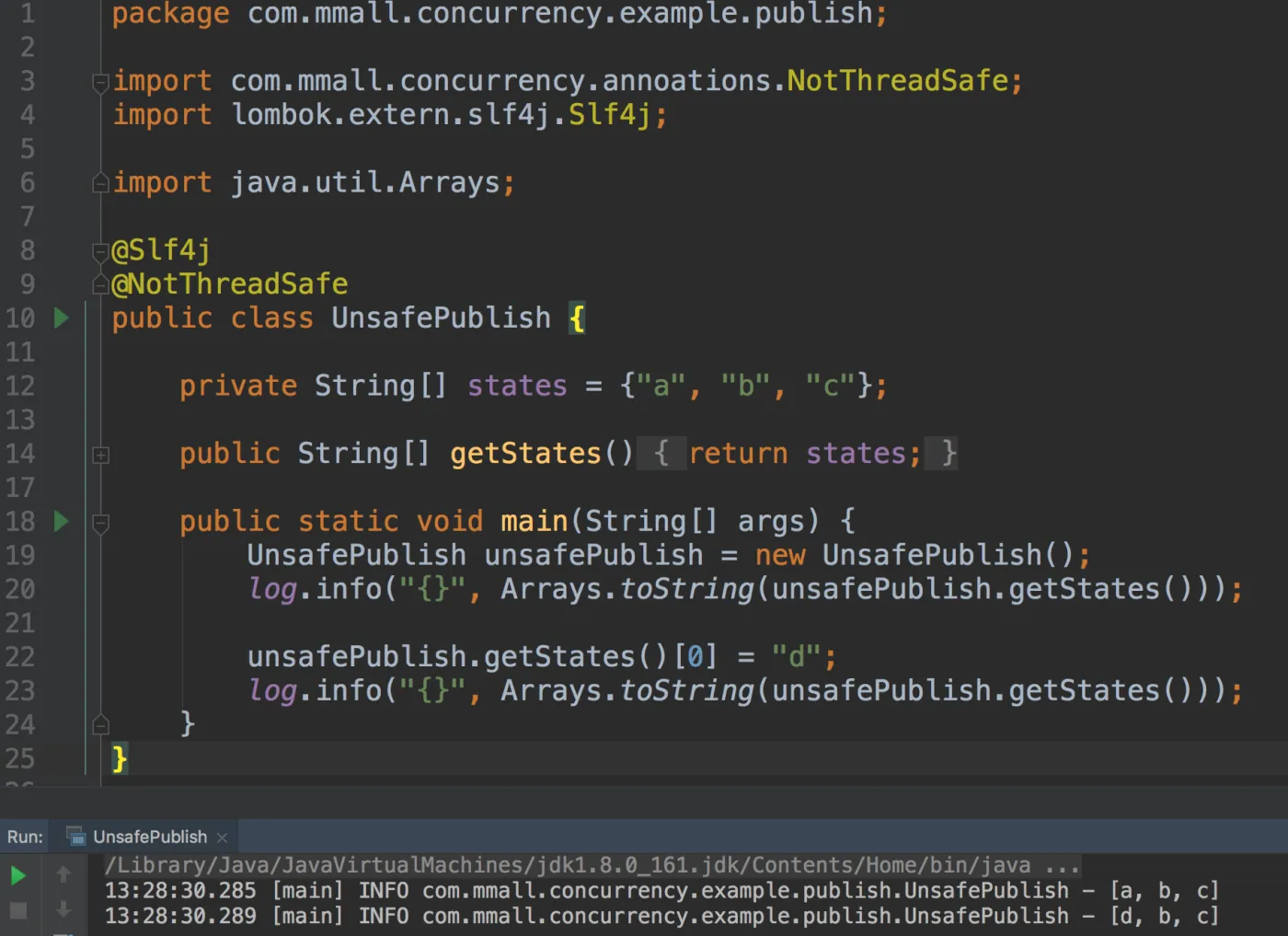Click the class closing brace on line 25
Screen dimensions: 1288x936
119,759
